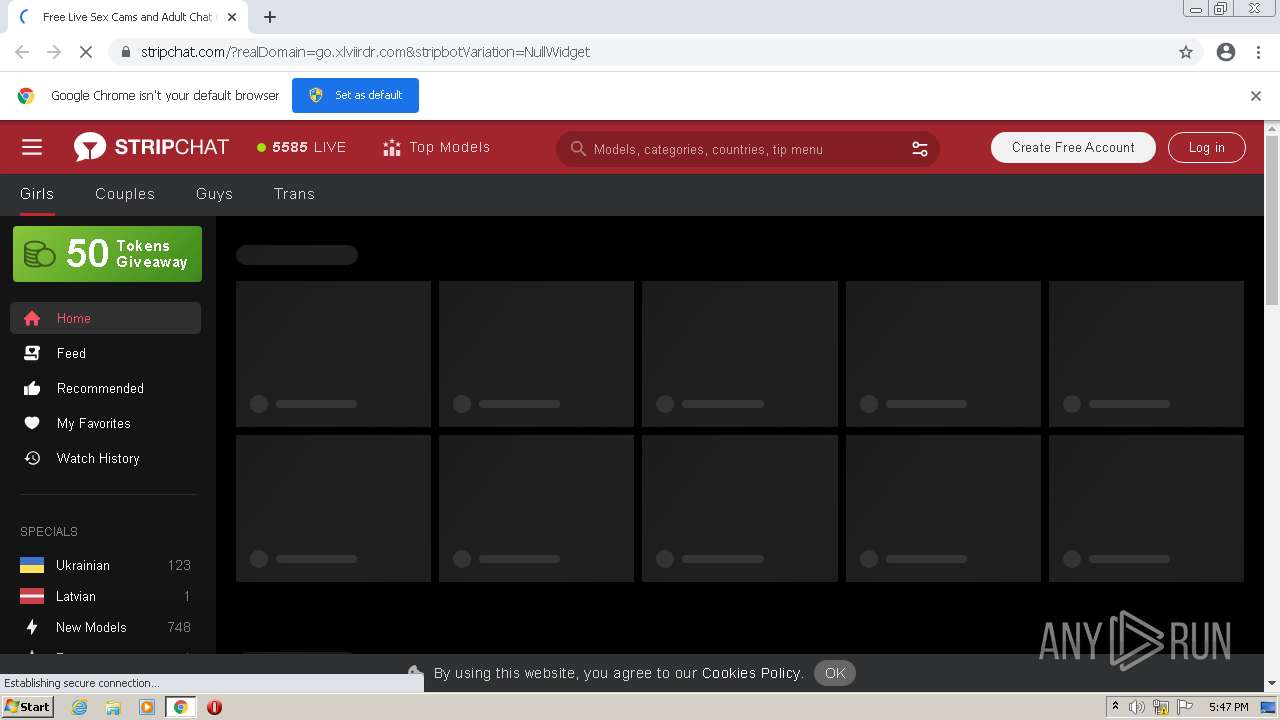Click the Stripchat logo

[151, 147]
